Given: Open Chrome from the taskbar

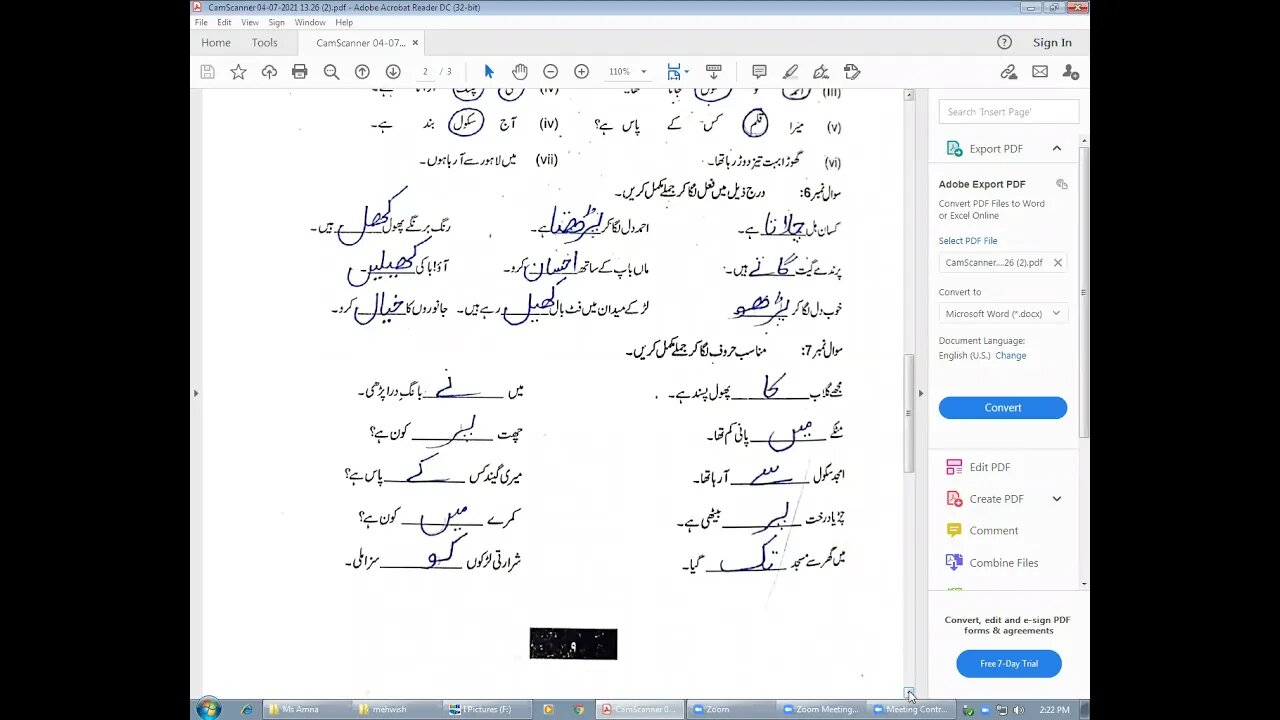Looking at the screenshot, I should (x=578, y=710).
